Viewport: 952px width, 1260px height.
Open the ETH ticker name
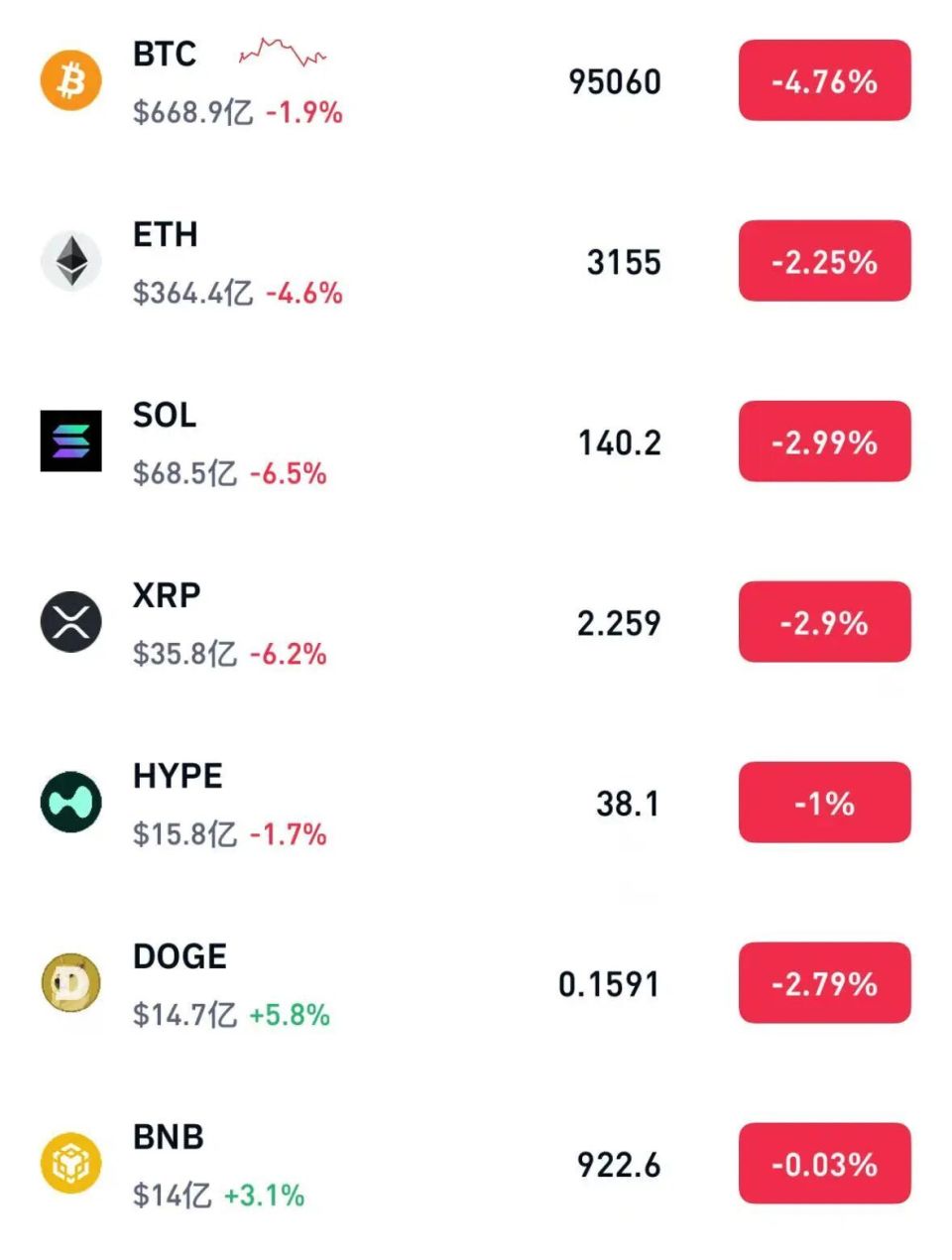(166, 235)
